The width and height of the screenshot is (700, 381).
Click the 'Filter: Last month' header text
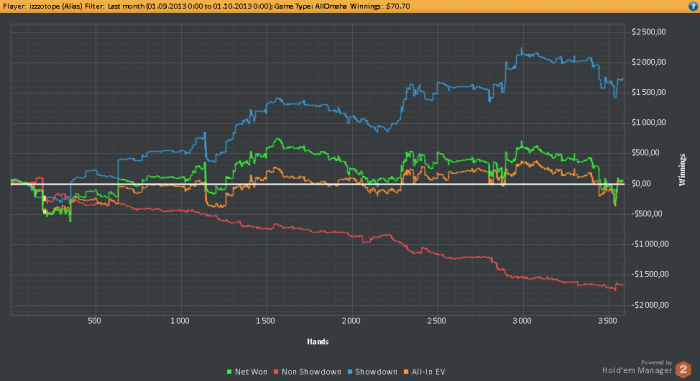114,6
